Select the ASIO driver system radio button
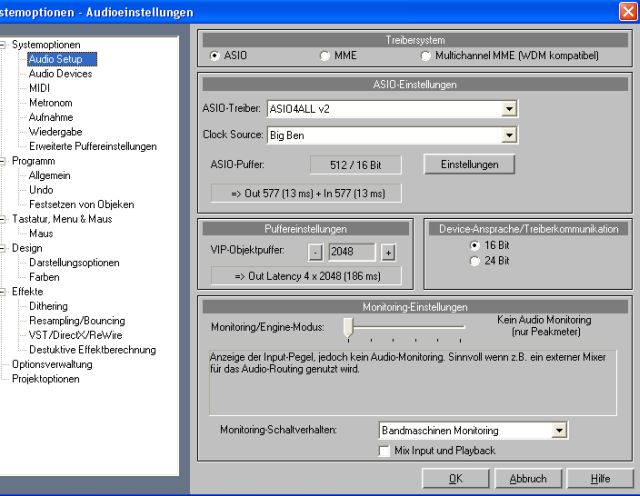The image size is (640, 496). click(x=214, y=56)
